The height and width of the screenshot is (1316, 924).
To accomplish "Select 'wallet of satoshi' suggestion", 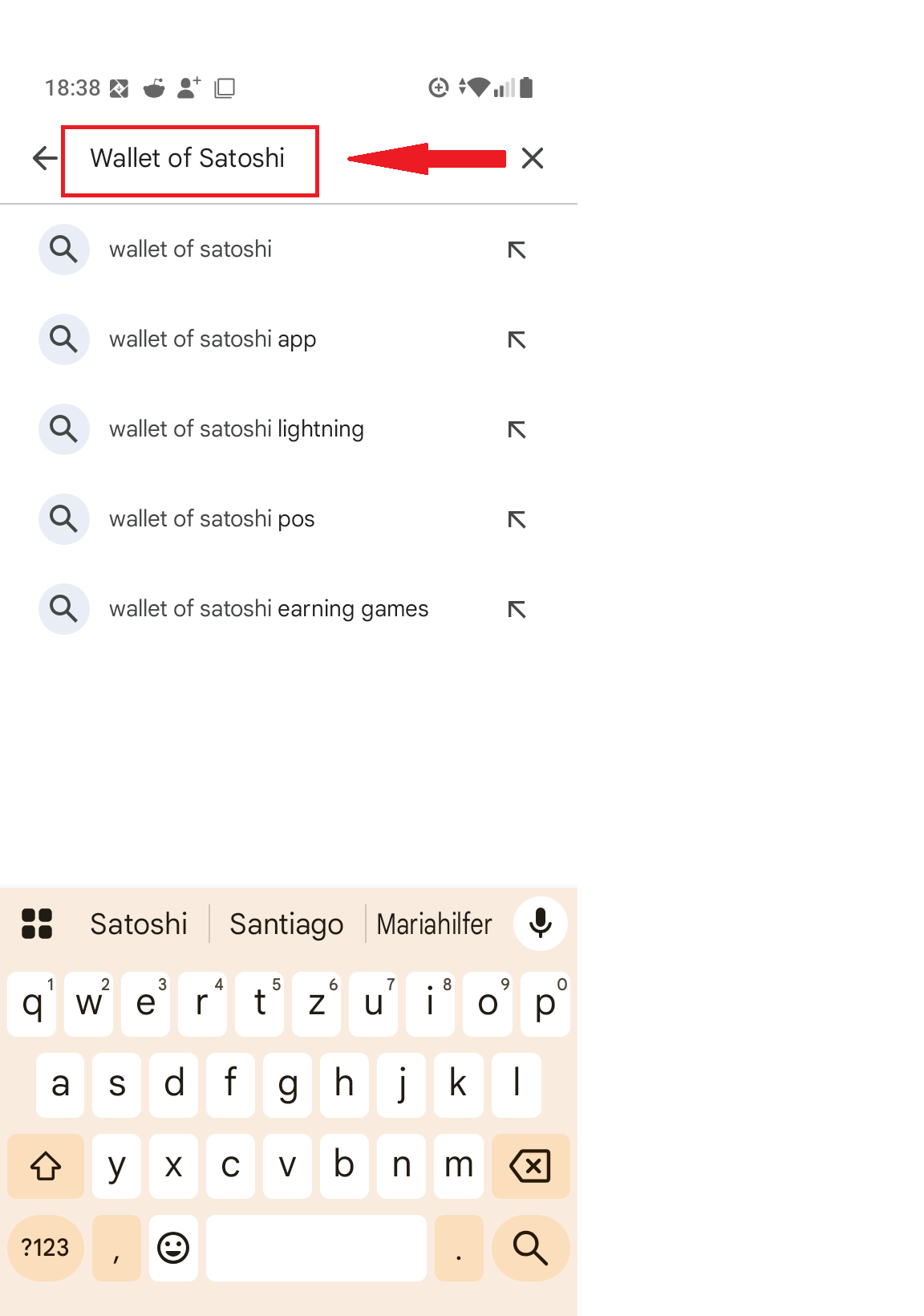I will (191, 250).
